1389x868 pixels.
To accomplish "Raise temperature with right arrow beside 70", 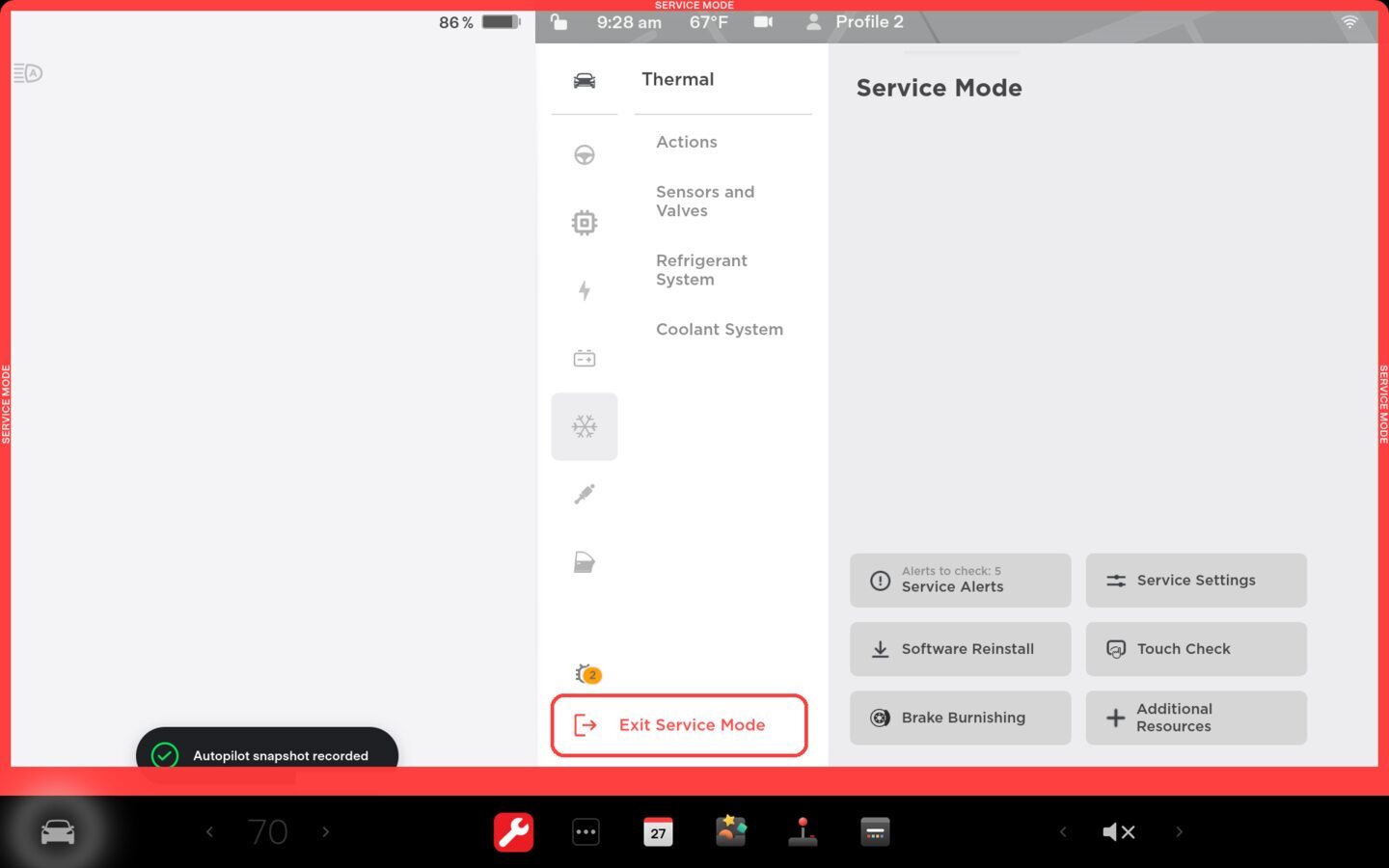I will (x=326, y=831).
